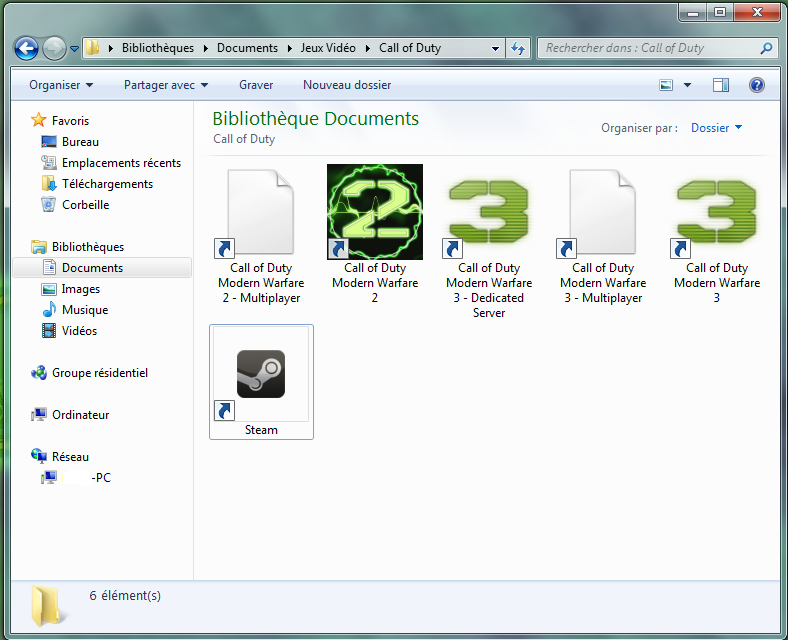Select Modern Warfare 3 - Multiplayer shortcut icon
The width and height of the screenshot is (788, 640).
click(x=603, y=212)
